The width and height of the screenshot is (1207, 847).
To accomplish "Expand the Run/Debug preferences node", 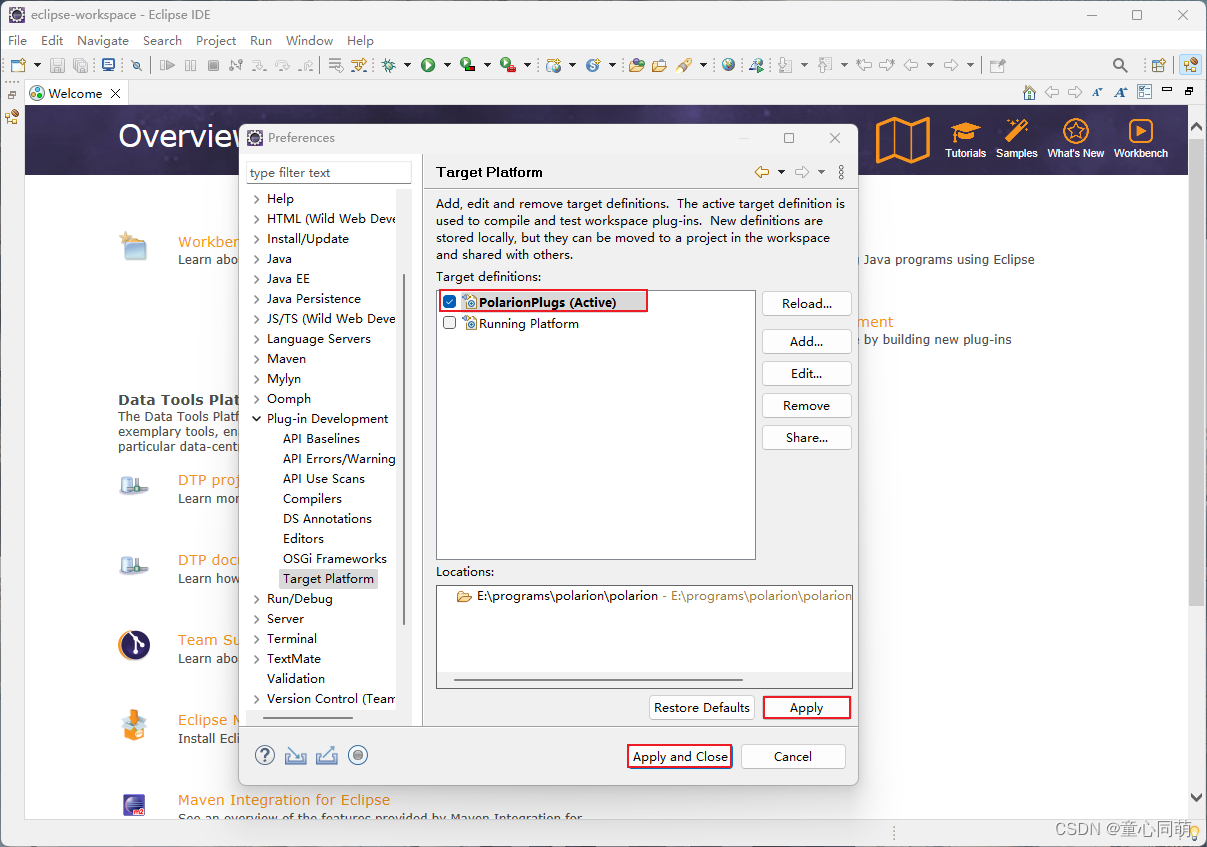I will point(257,599).
